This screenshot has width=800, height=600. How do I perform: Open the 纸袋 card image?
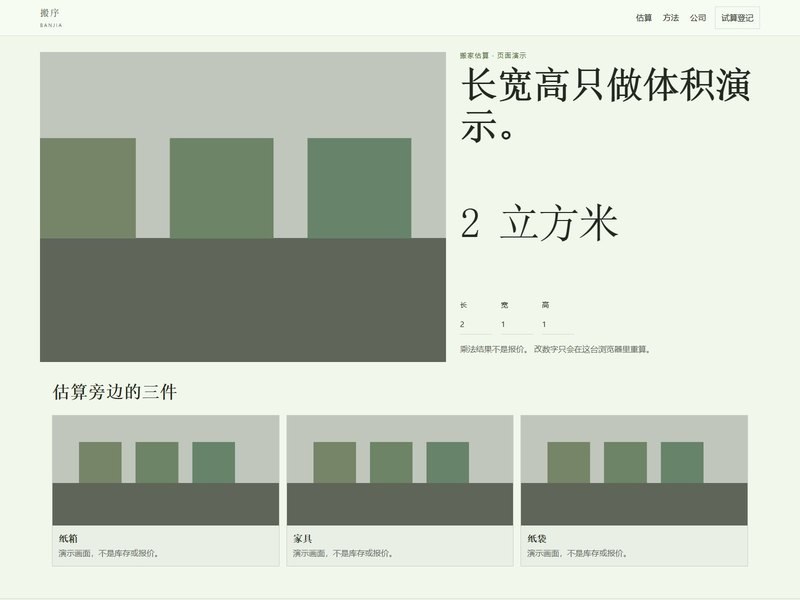coord(634,470)
